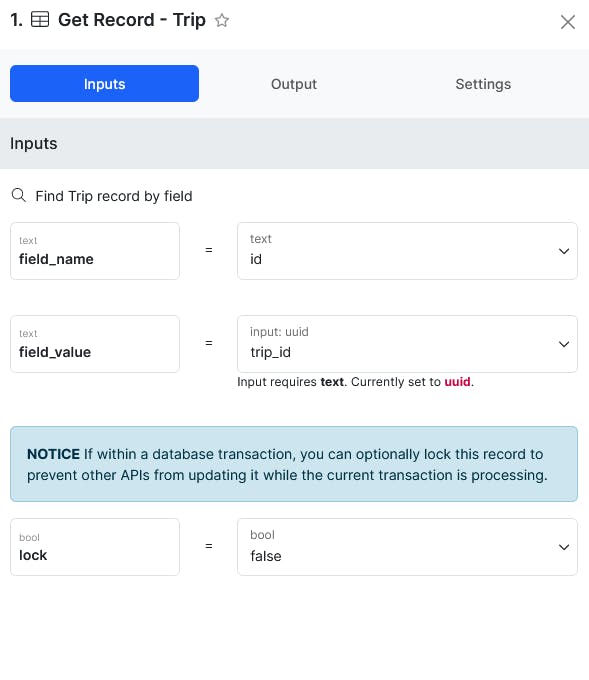Click the table icon before Get Record
The width and height of the screenshot is (589, 680).
point(40,20)
